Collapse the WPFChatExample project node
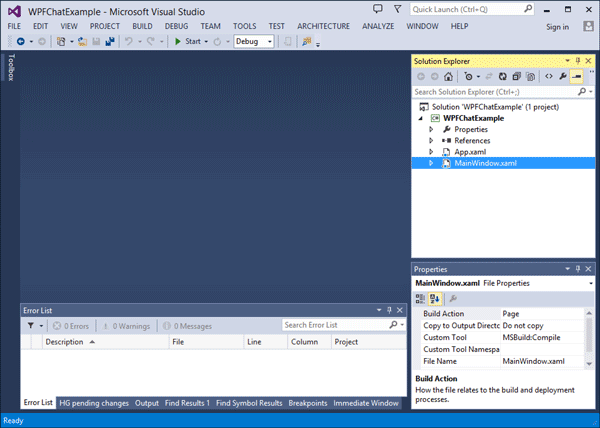 coord(421,118)
